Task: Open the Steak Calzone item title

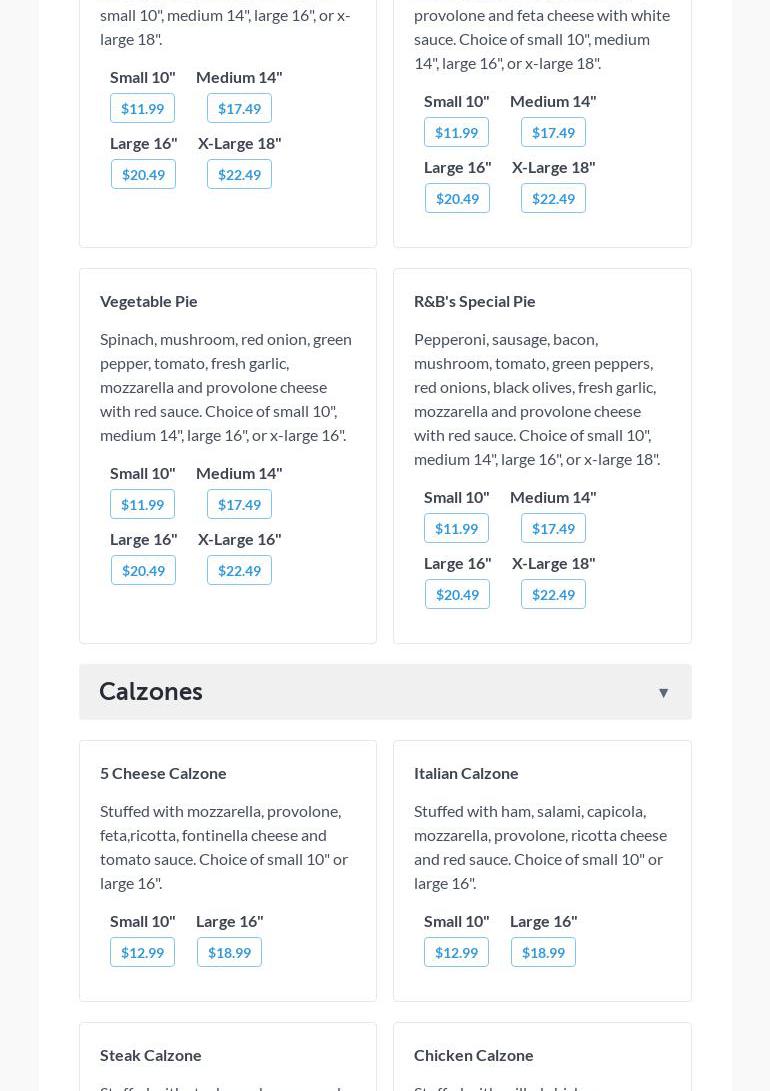Action: [x=151, y=1055]
